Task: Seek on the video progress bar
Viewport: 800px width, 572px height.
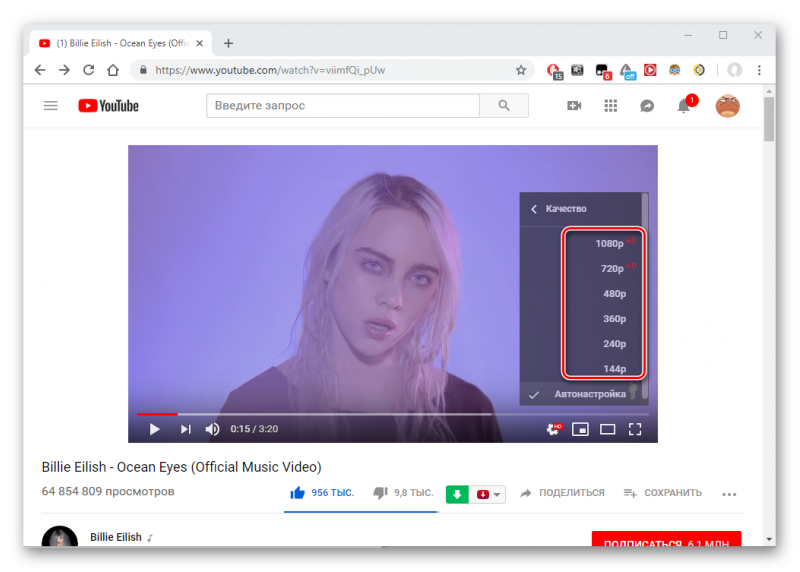Action: [392, 414]
